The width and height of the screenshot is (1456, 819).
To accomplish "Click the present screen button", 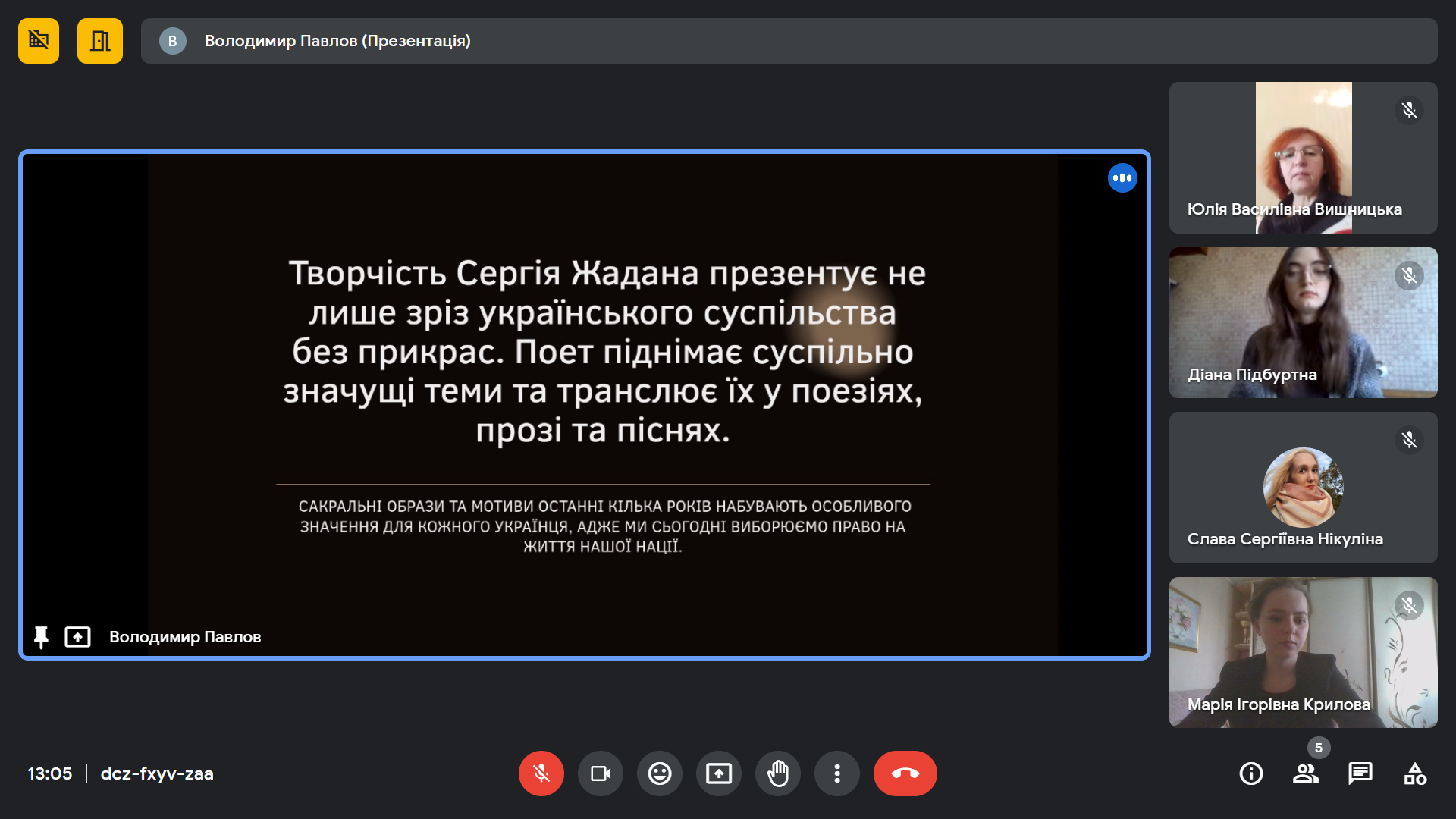I will pos(718,773).
